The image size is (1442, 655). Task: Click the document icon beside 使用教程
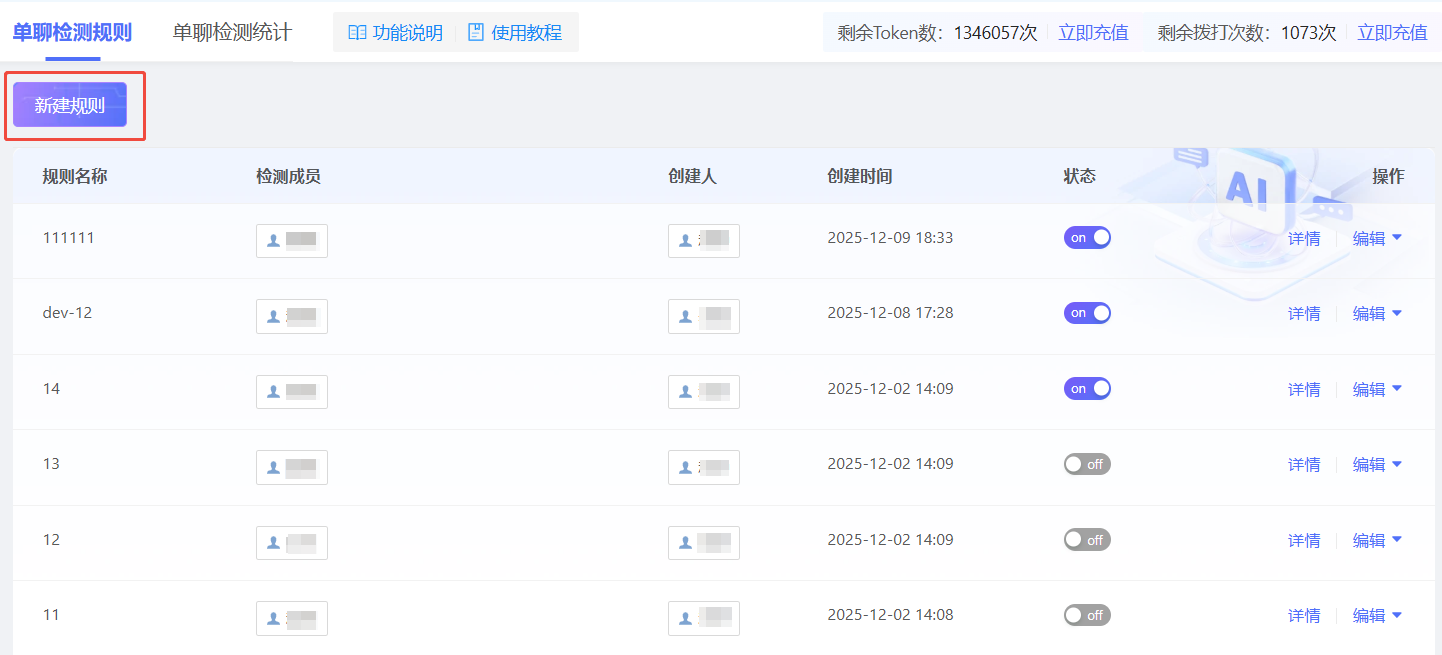point(476,33)
